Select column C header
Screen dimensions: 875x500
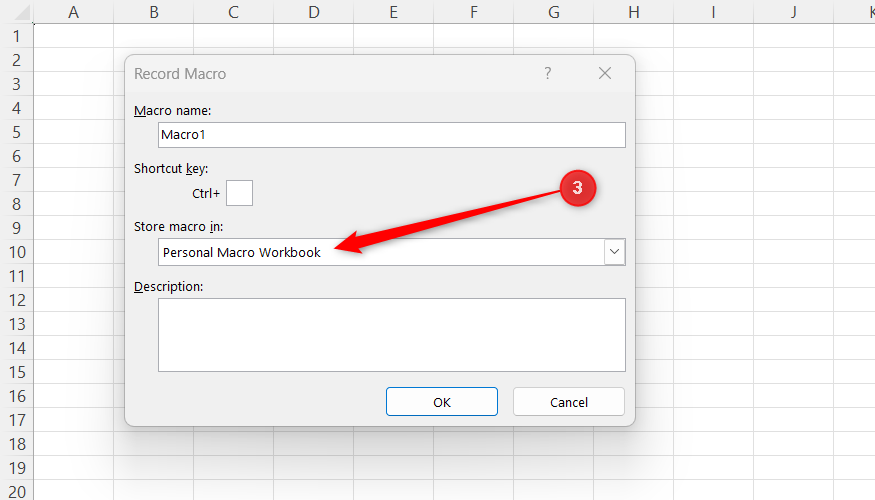click(x=233, y=12)
